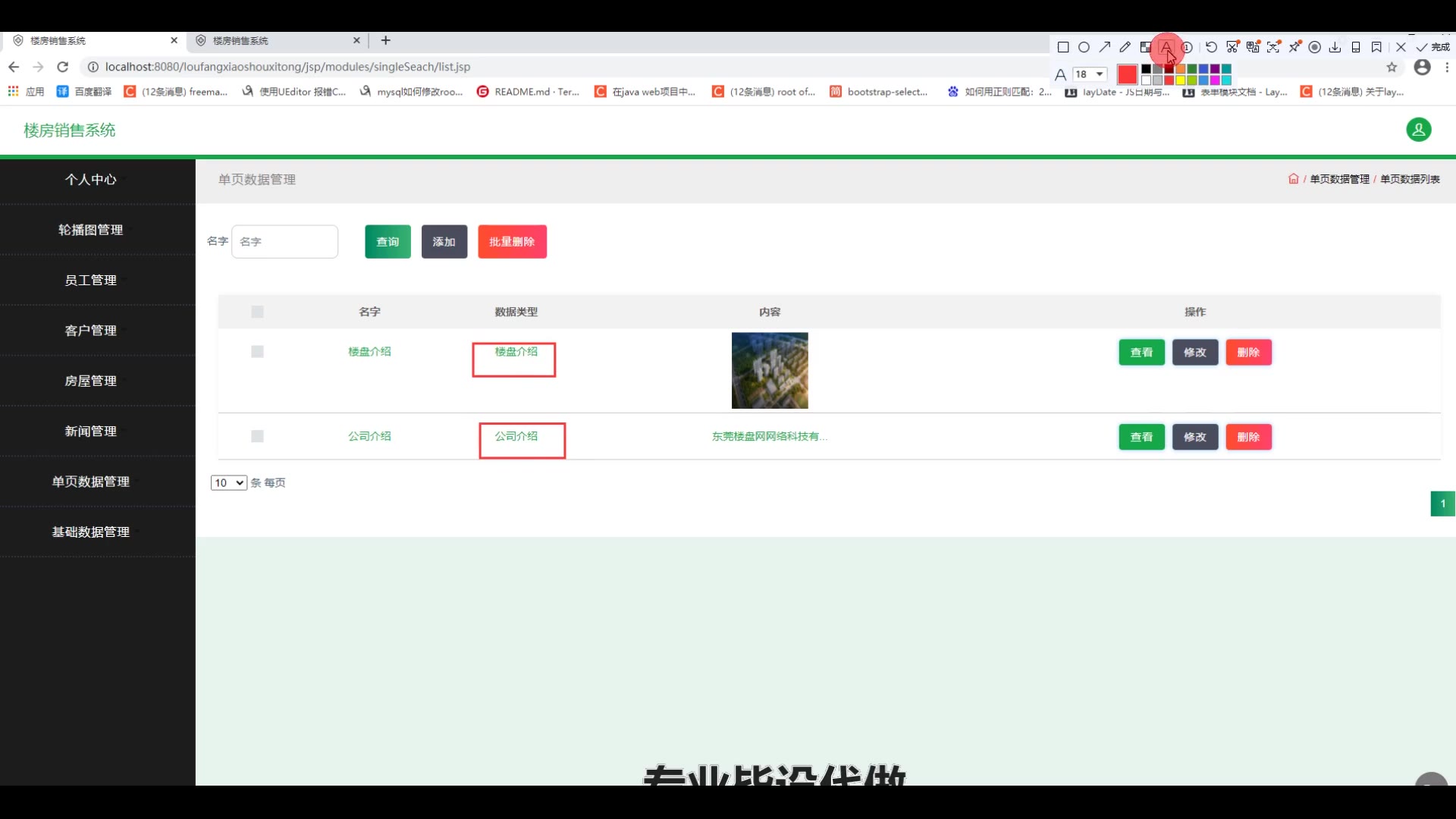Open 房屋管理 sidebar menu

pos(91,381)
